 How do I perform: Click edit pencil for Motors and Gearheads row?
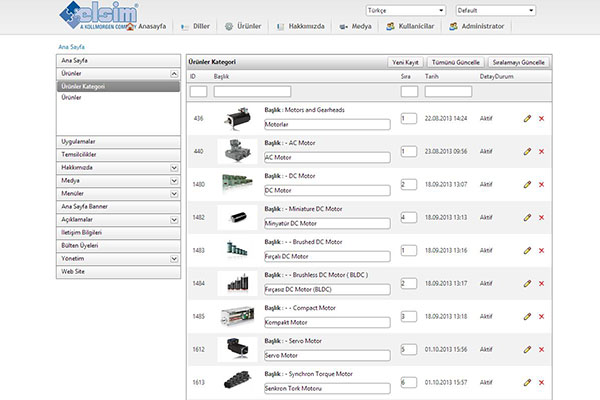pyautogui.click(x=527, y=118)
